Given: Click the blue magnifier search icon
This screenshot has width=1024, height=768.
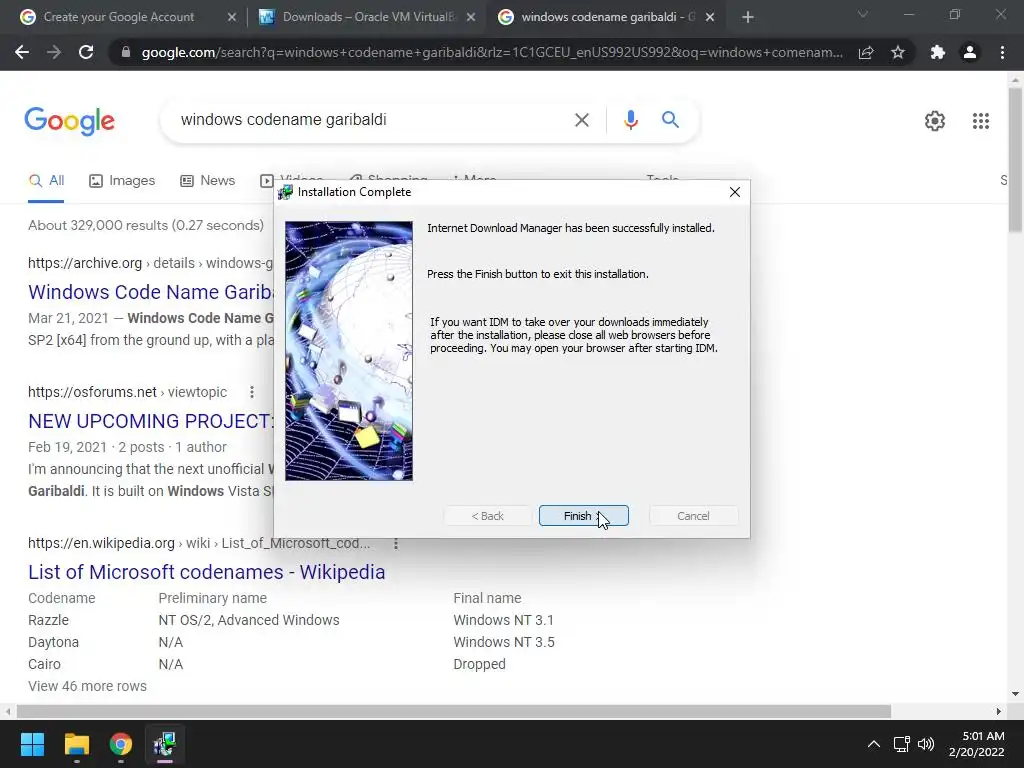Looking at the screenshot, I should click(670, 120).
